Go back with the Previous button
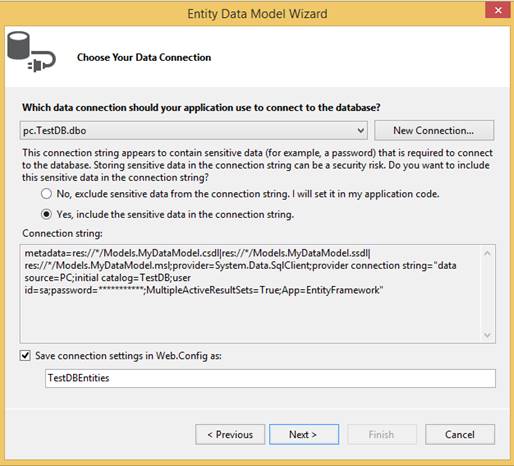The height and width of the screenshot is (466, 514). (230, 434)
